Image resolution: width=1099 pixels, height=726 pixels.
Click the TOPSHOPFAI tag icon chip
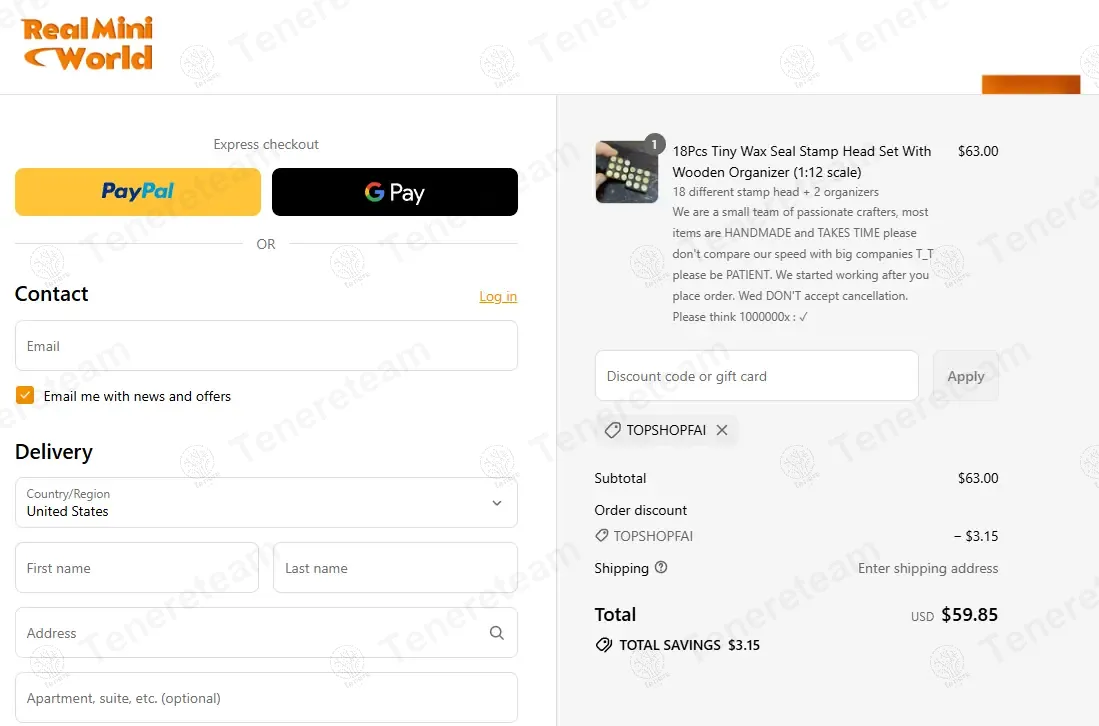coord(613,430)
